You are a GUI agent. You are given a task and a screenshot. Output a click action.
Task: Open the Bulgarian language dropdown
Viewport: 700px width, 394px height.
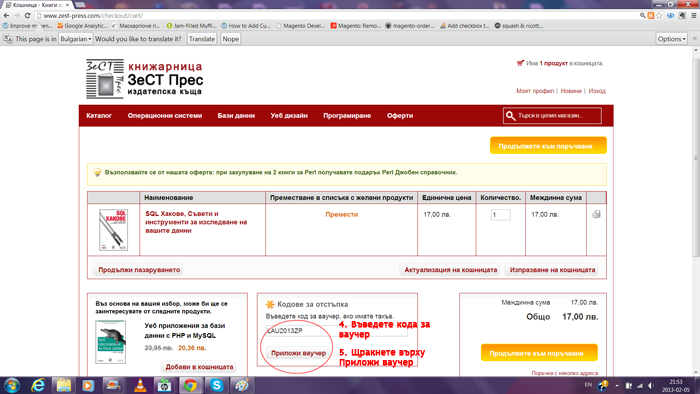click(75, 39)
